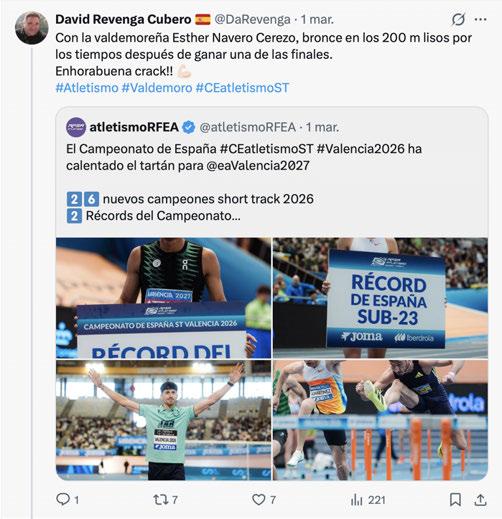This screenshot has height=519, width=502.
Task: Click the #Atletismo hashtag
Action: (87, 88)
